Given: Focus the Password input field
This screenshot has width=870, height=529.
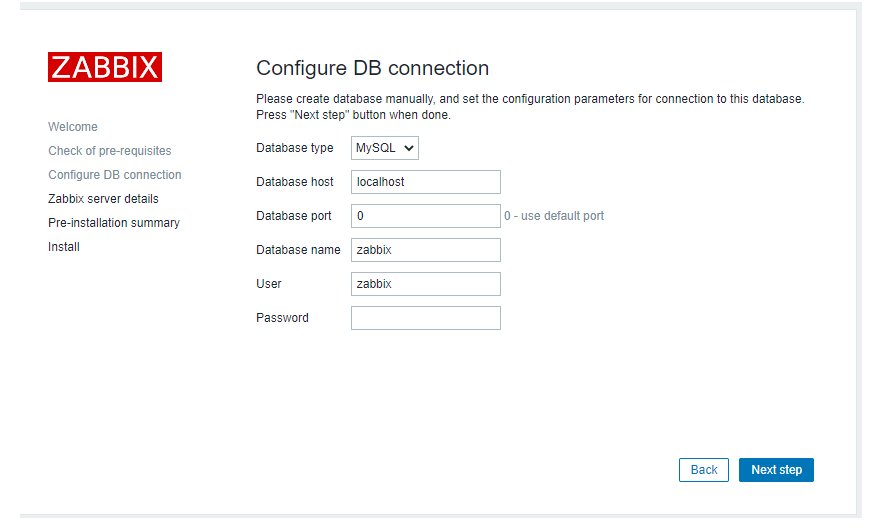Looking at the screenshot, I should (426, 318).
